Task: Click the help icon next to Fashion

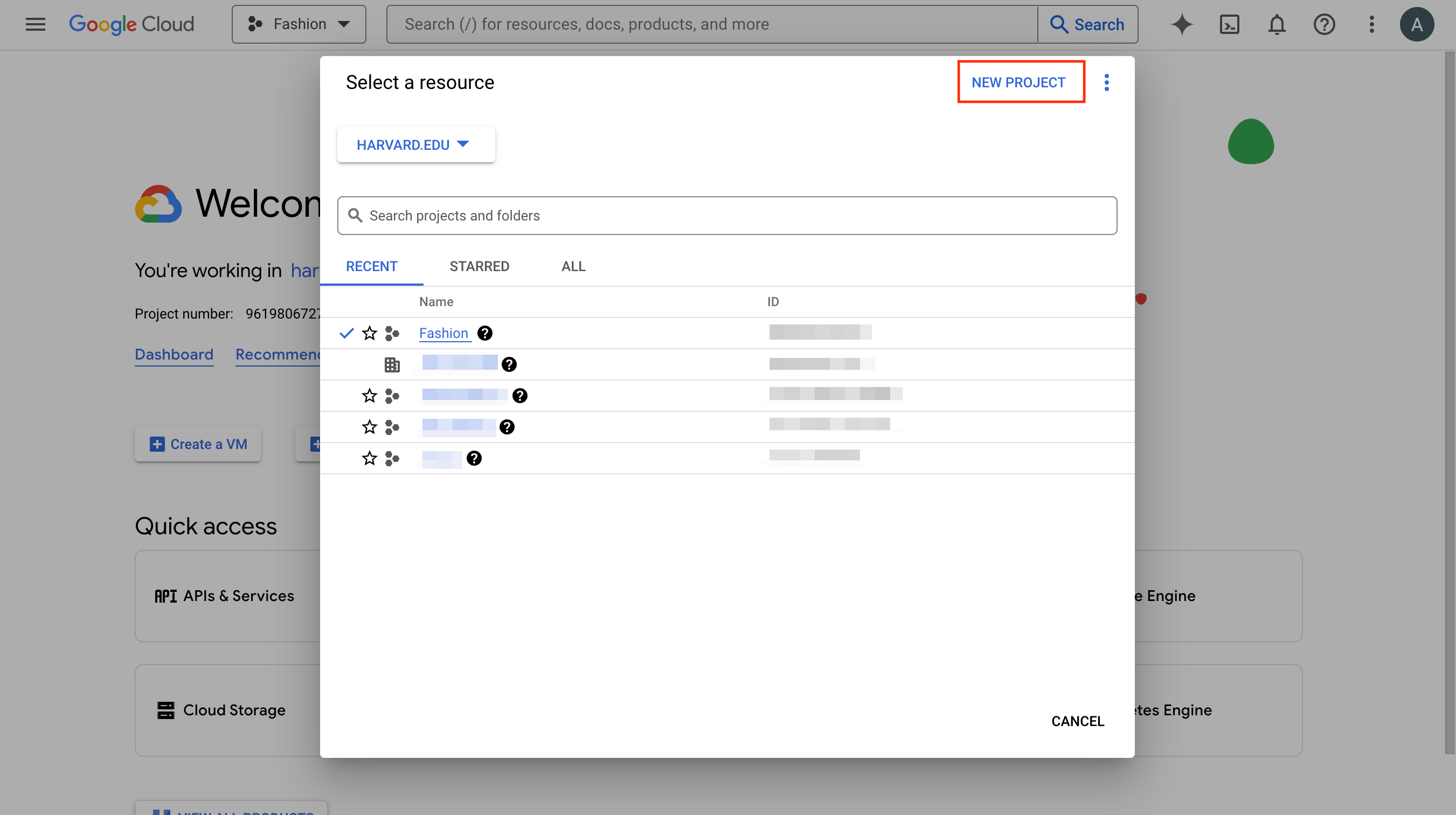Action: pyautogui.click(x=484, y=333)
